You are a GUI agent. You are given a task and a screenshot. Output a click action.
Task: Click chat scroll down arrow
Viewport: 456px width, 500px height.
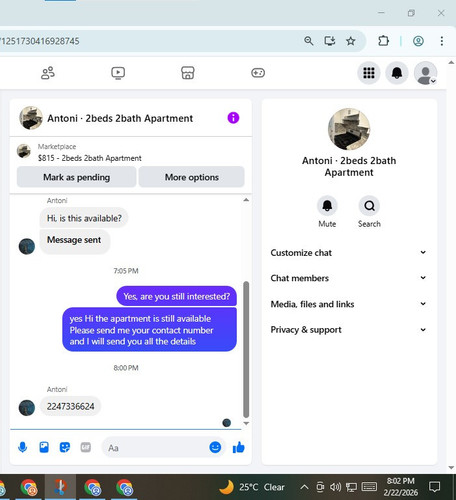click(246, 423)
